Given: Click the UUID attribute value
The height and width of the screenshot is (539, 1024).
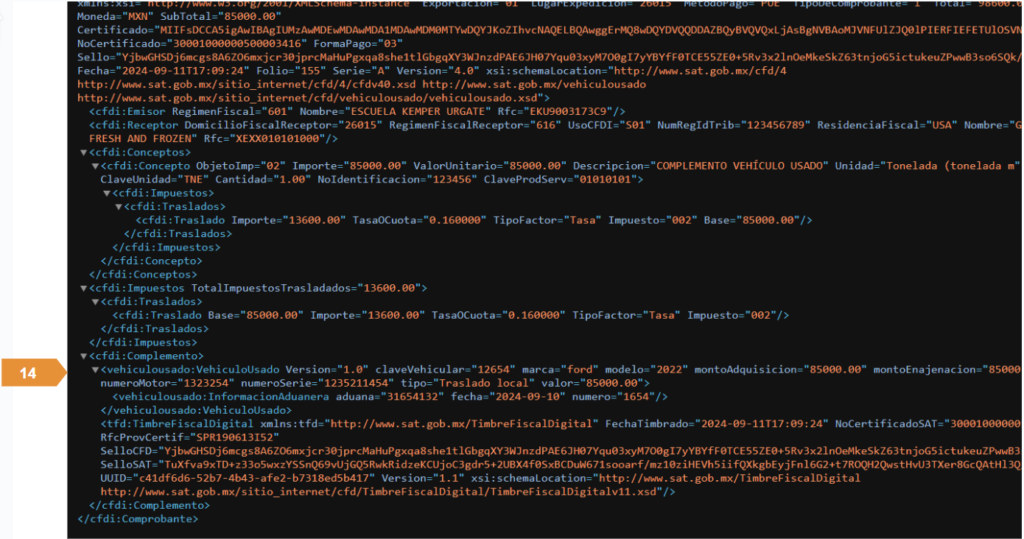Looking at the screenshot, I should 240,478.
